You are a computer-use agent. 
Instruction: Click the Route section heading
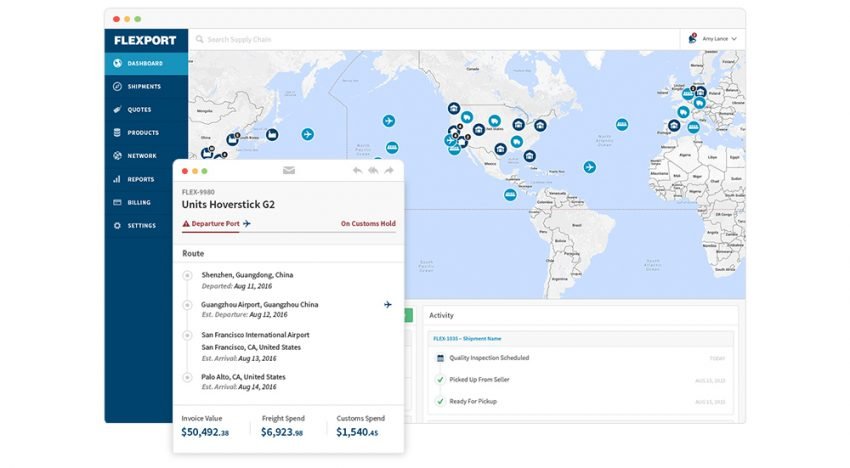click(x=193, y=253)
